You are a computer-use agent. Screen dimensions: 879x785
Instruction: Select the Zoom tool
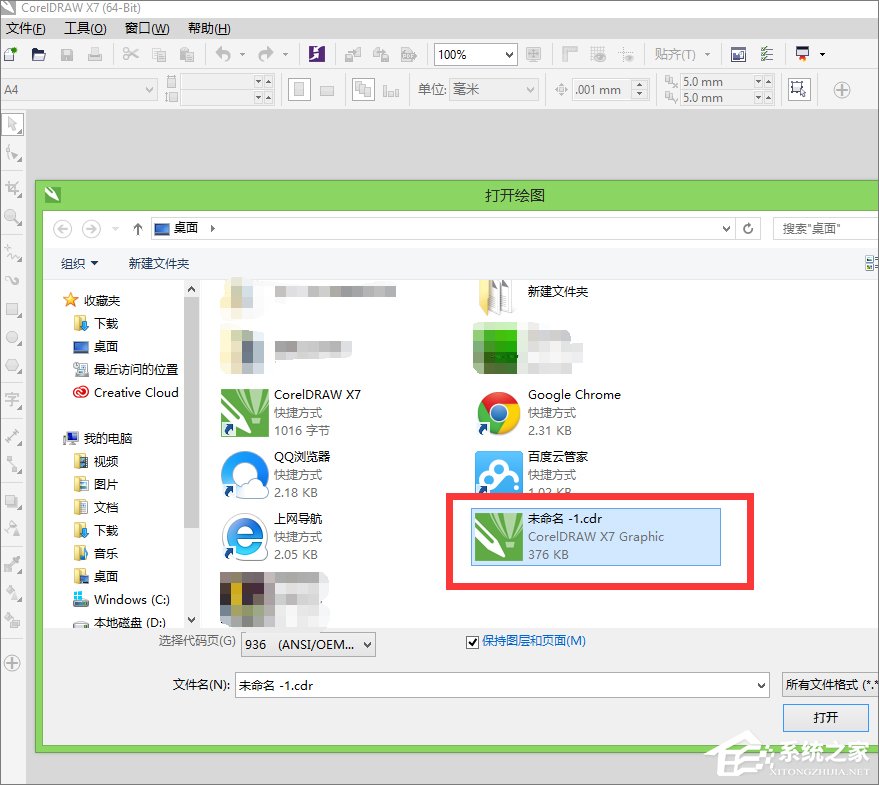13,216
